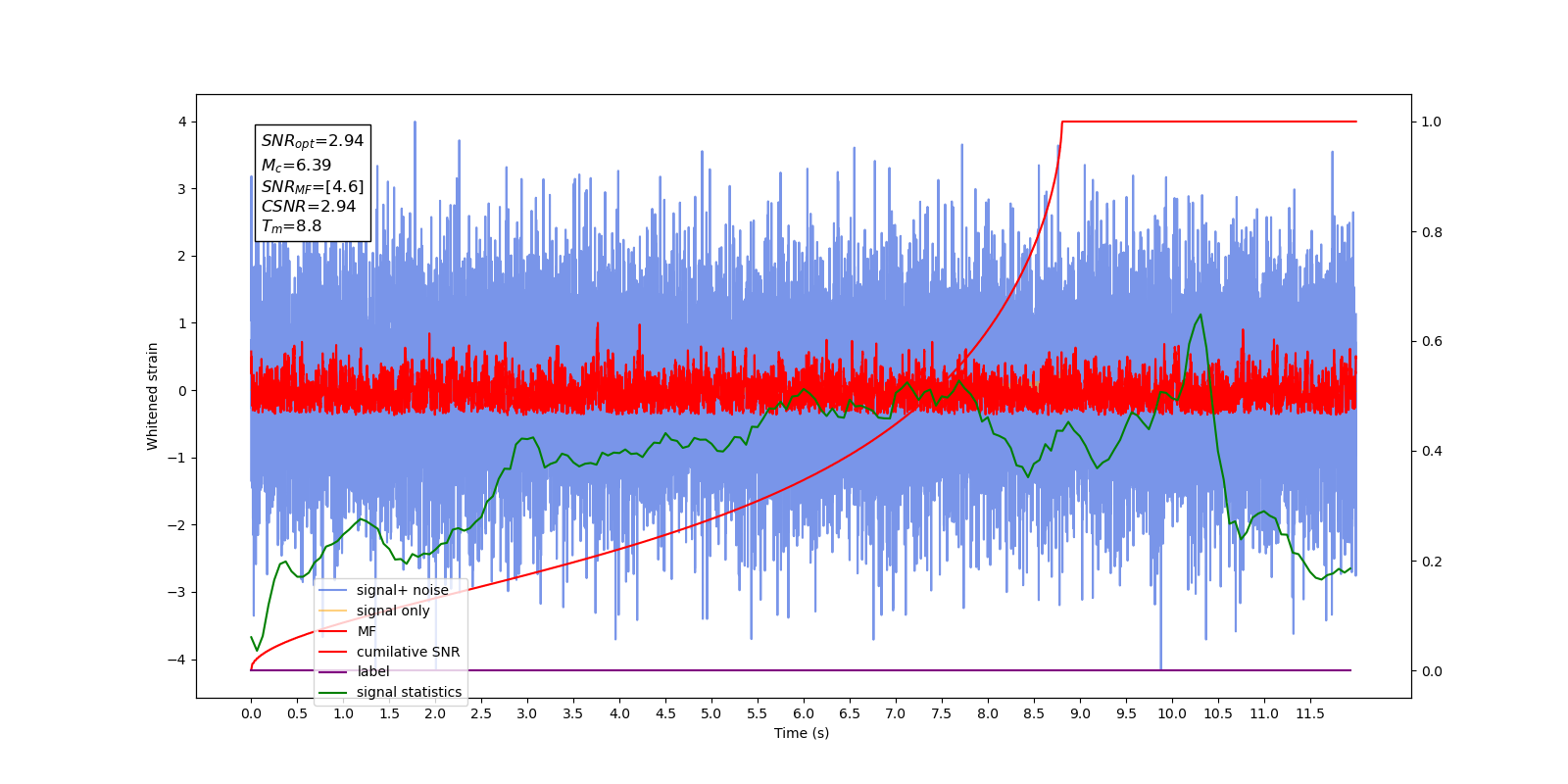
Task: Click the right y-axis tick label 0.0
Action: tap(1432, 671)
